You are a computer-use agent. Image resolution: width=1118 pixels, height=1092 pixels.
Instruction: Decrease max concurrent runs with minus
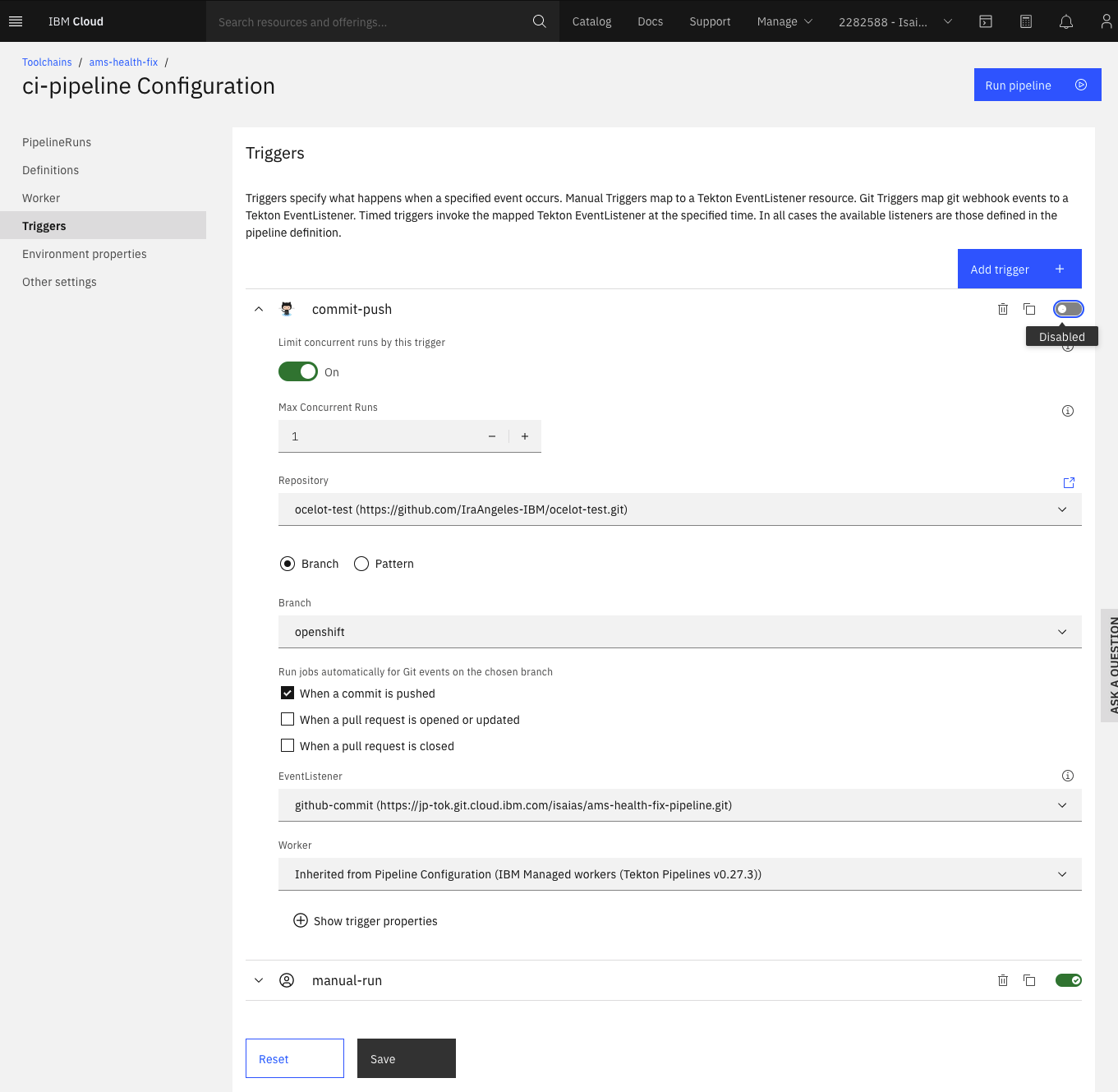[x=492, y=436]
